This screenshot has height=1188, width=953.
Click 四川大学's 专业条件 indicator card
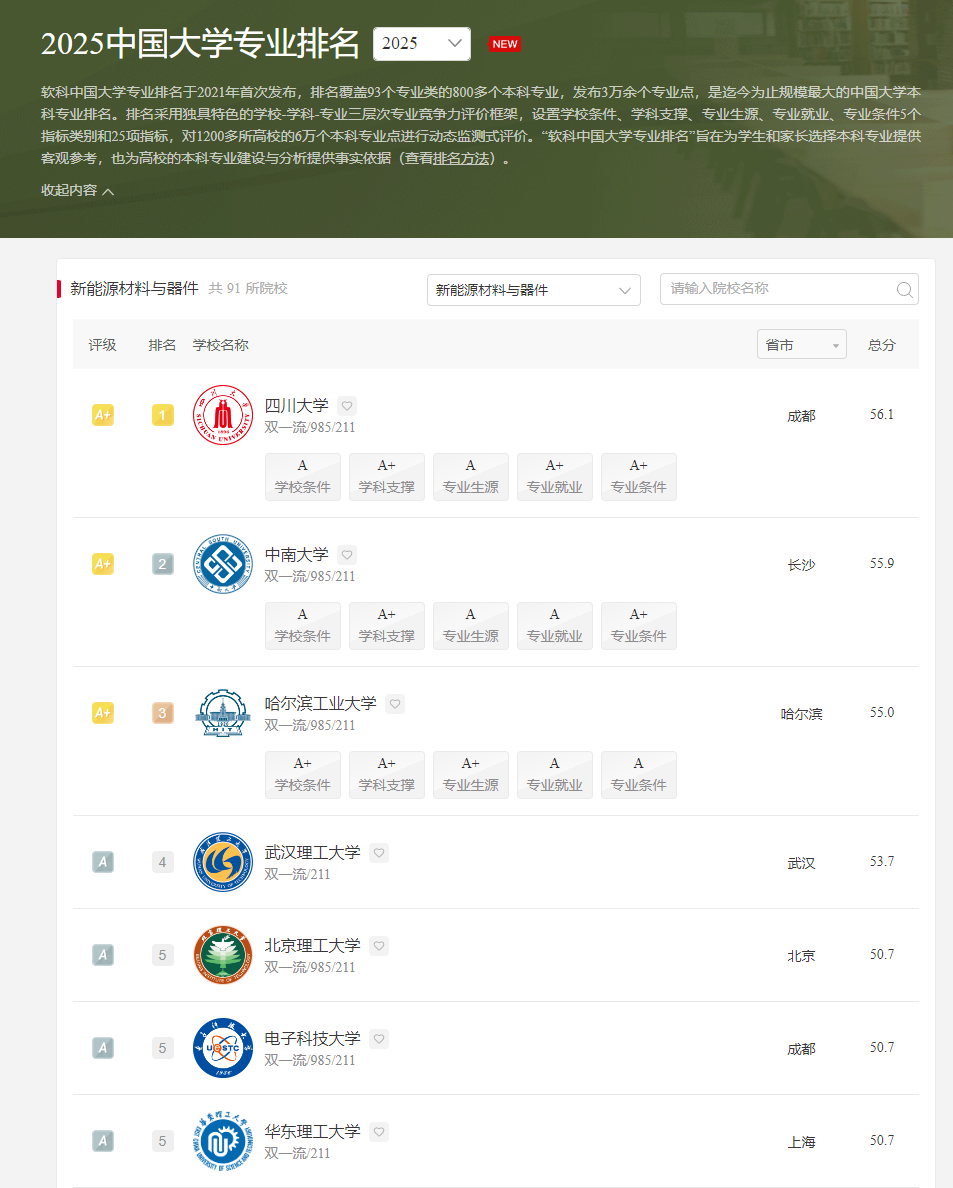pos(639,477)
